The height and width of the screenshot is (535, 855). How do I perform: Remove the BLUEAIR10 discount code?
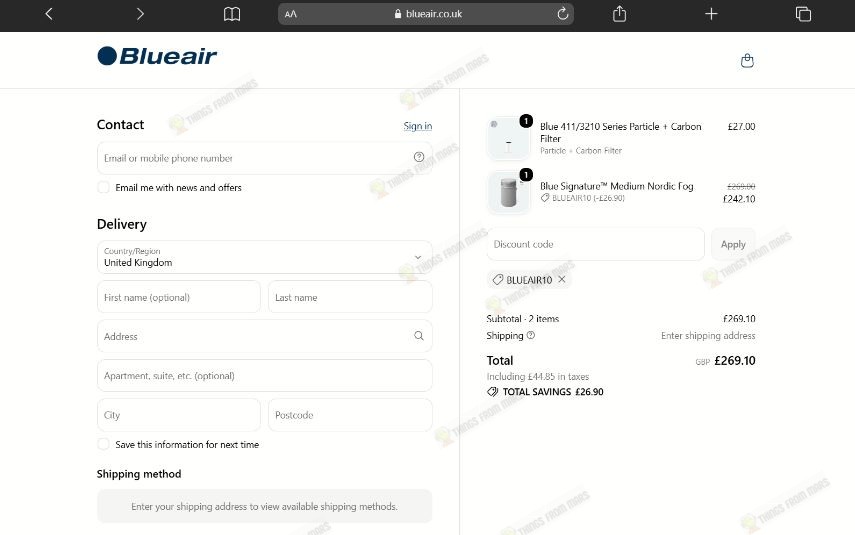[x=562, y=279]
